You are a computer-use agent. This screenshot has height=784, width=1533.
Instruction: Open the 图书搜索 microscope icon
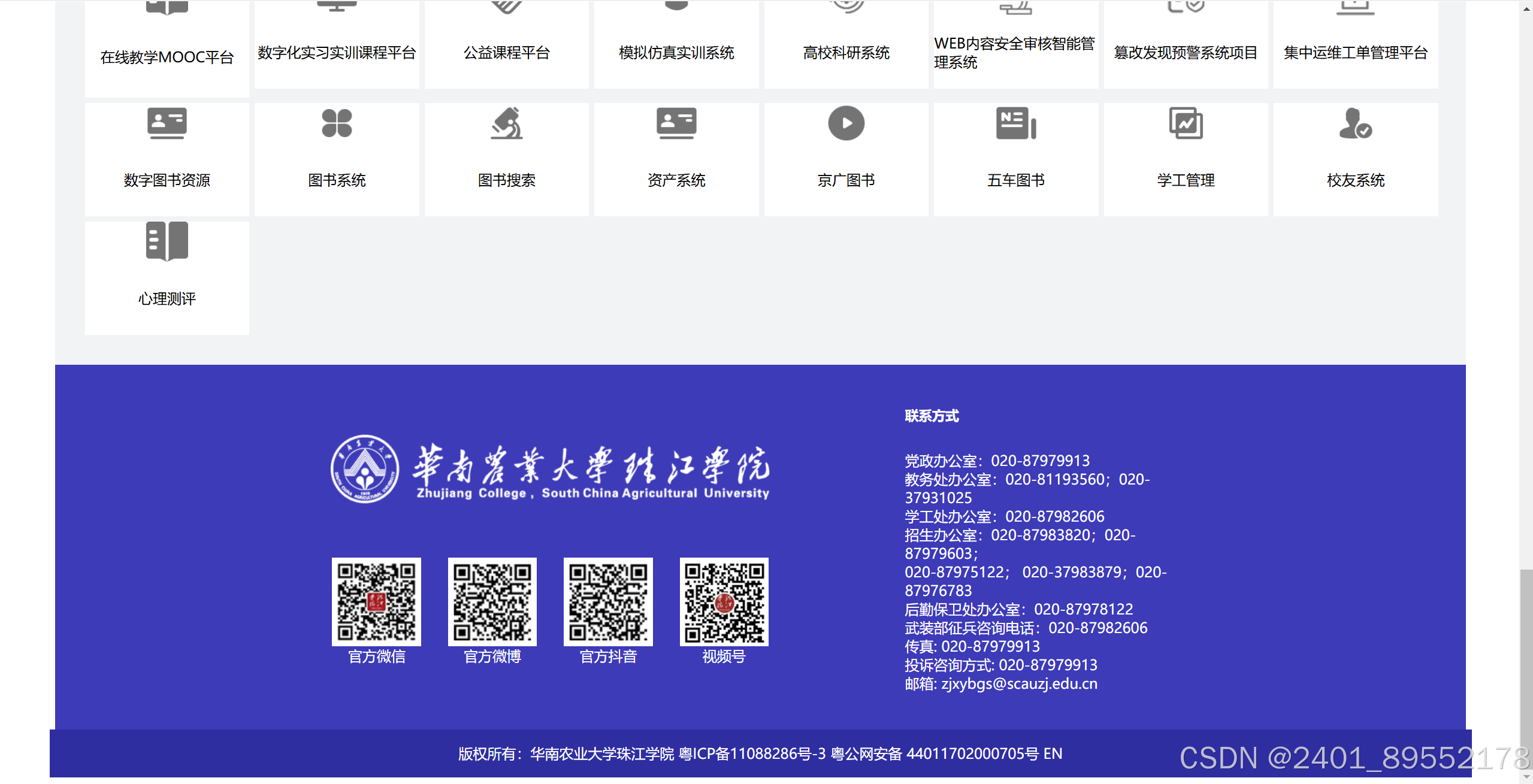tap(507, 123)
